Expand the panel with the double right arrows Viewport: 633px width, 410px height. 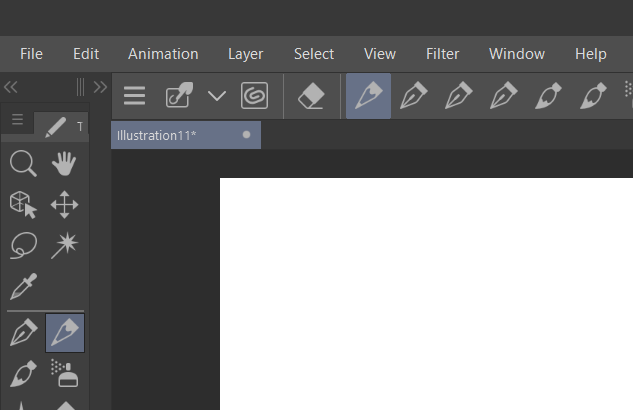100,87
